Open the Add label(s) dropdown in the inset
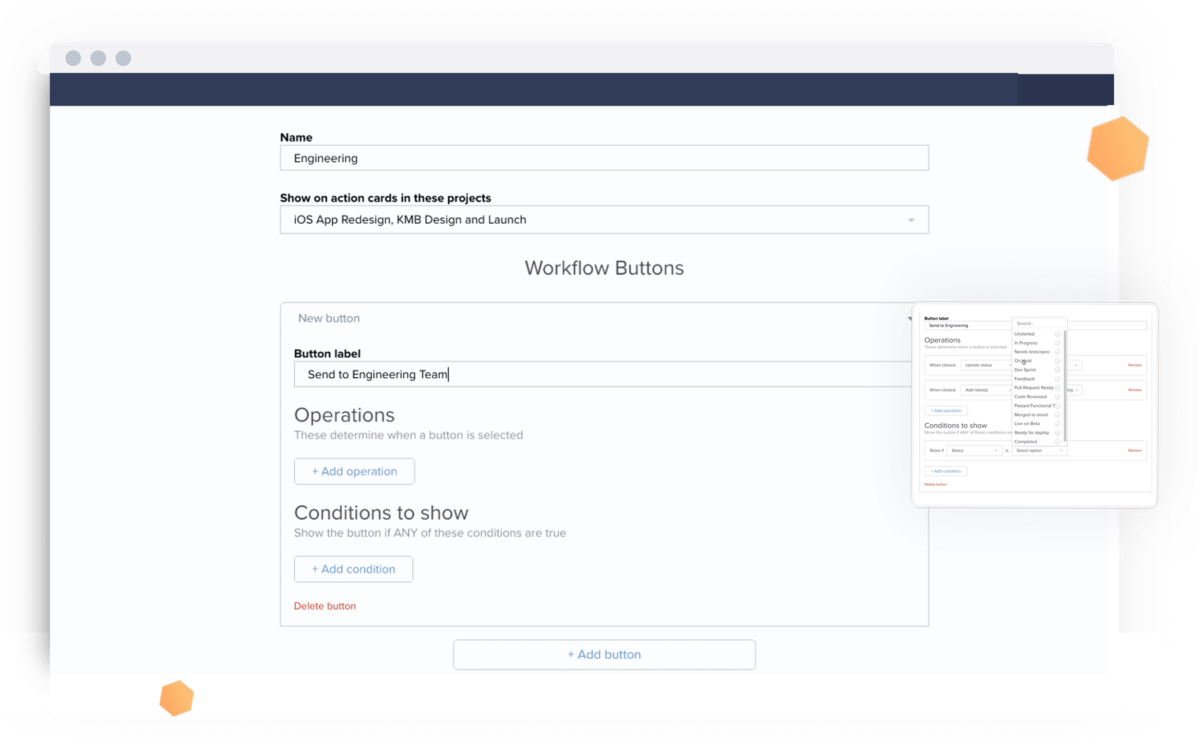1200x753 pixels. pyautogui.click(x=986, y=390)
